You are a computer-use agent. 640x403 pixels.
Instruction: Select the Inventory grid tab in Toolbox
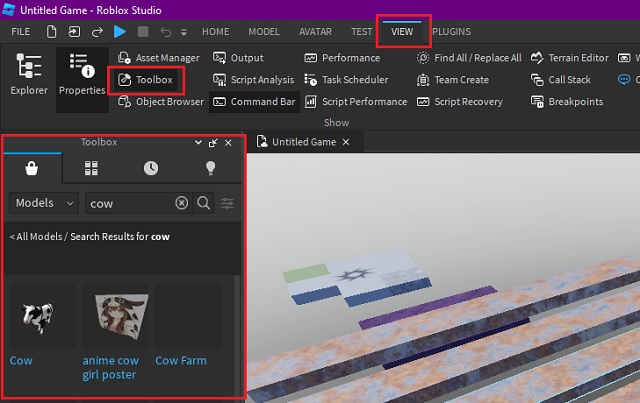click(91, 168)
